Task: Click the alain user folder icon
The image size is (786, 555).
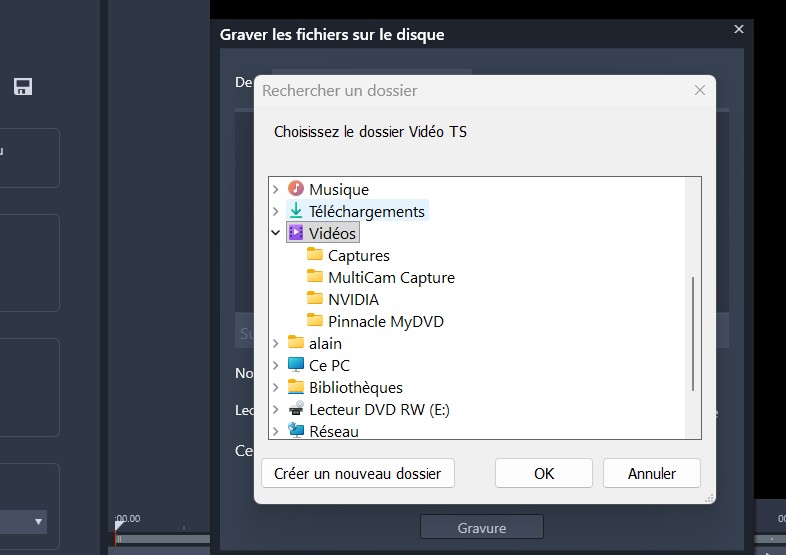Action: (296, 342)
